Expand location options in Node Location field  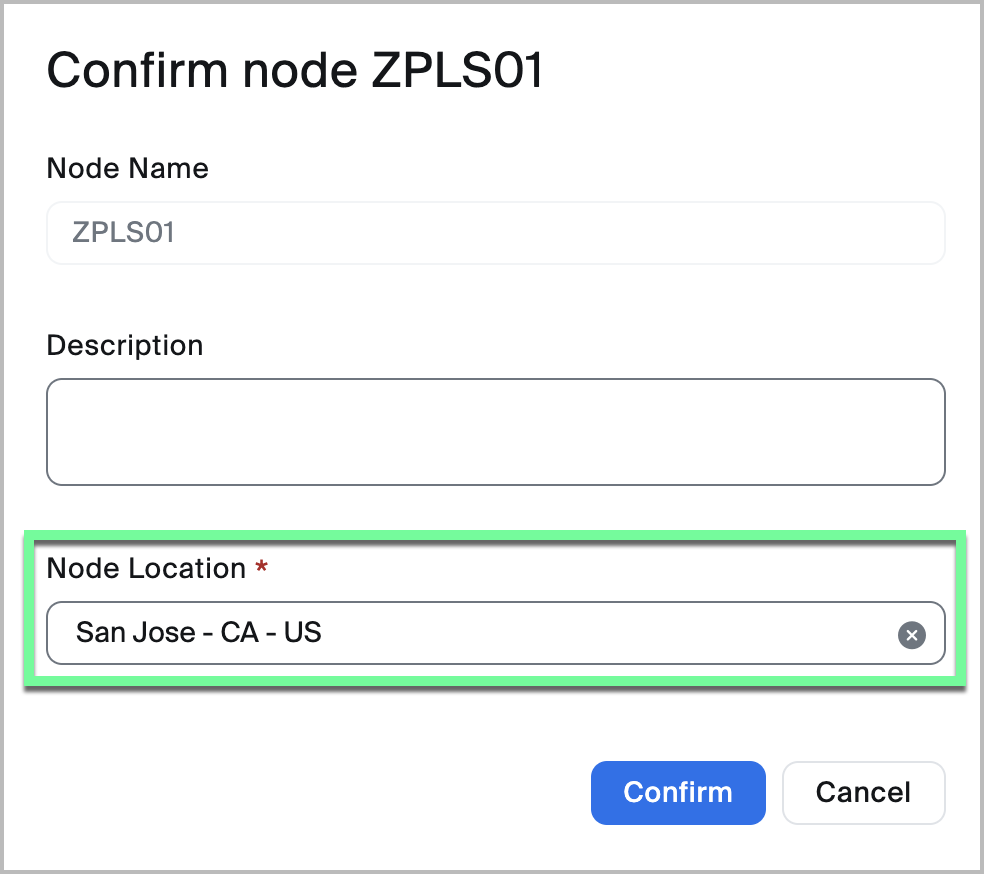(600, 633)
